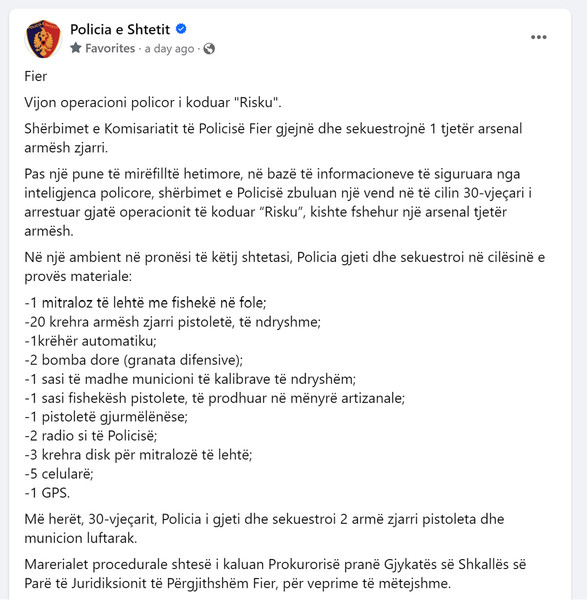This screenshot has width=587, height=600.
Task: Click the '-2 radio si të Policisë' line
Action: [x=91, y=435]
